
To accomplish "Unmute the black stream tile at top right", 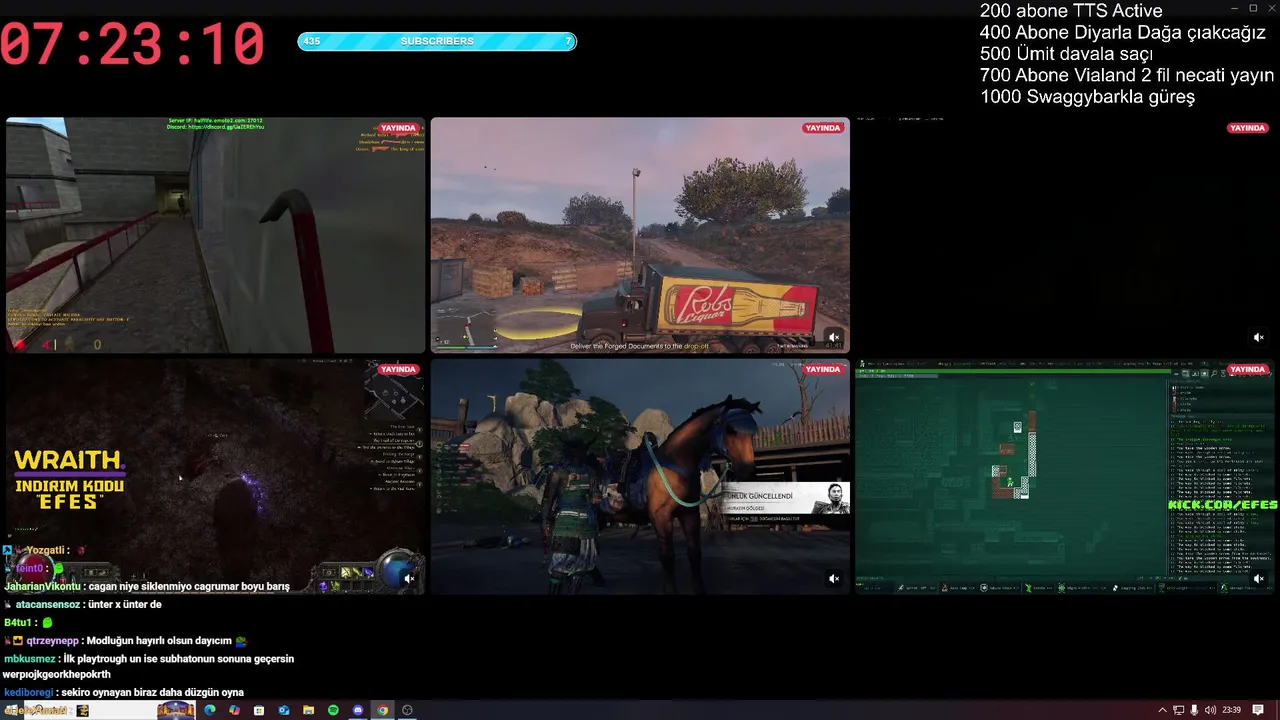I will [1259, 337].
